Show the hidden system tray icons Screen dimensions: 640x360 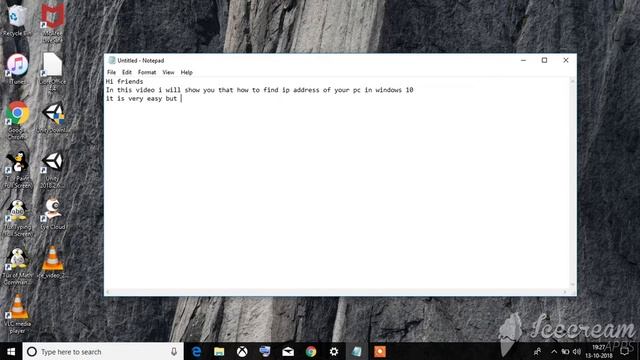[554, 351]
